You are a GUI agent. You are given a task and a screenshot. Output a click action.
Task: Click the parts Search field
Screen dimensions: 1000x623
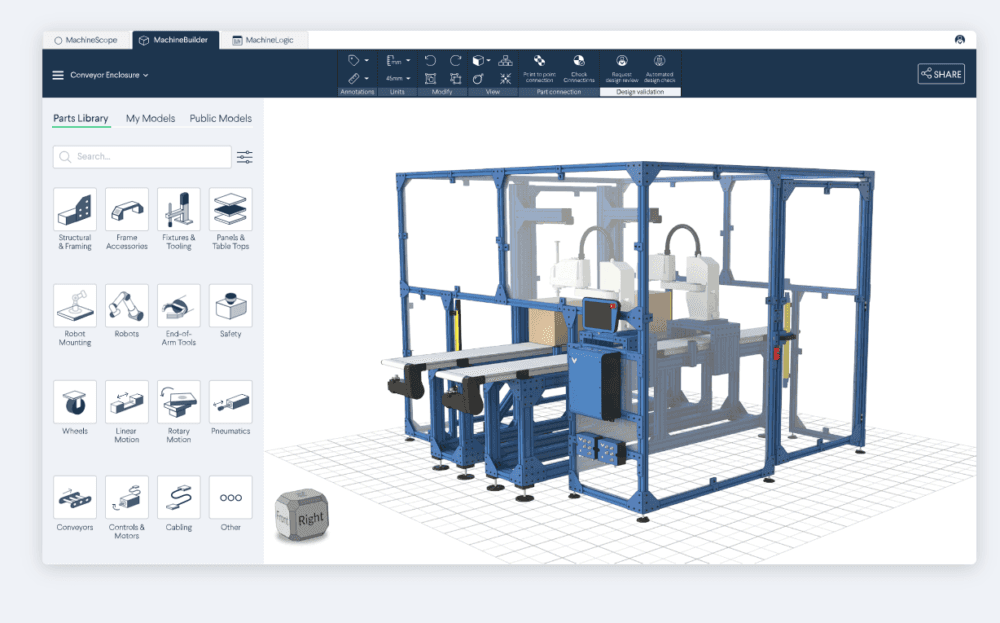tap(142, 157)
